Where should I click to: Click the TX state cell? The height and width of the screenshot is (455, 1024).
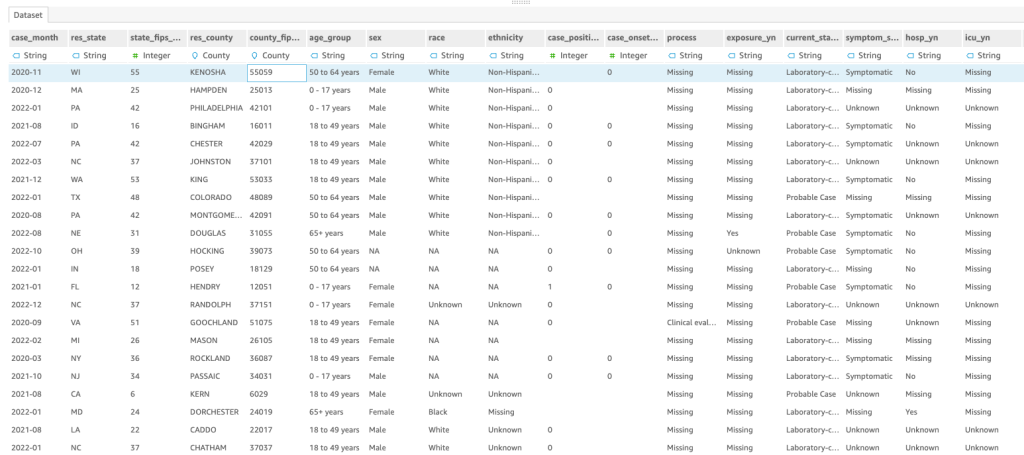pyautogui.click(x=97, y=197)
